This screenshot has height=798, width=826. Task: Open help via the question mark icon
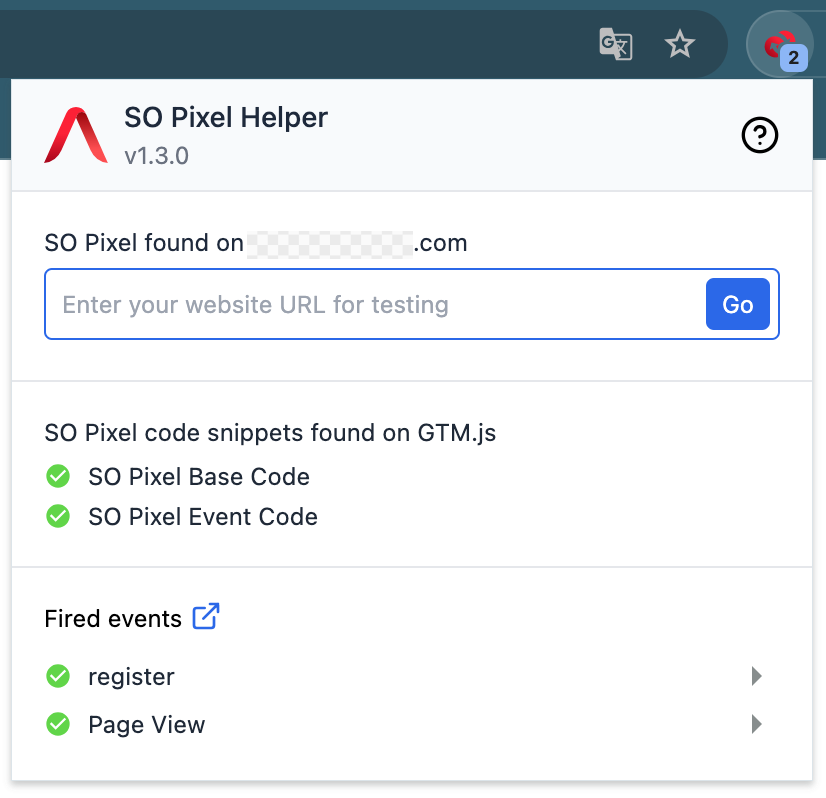[x=760, y=135]
